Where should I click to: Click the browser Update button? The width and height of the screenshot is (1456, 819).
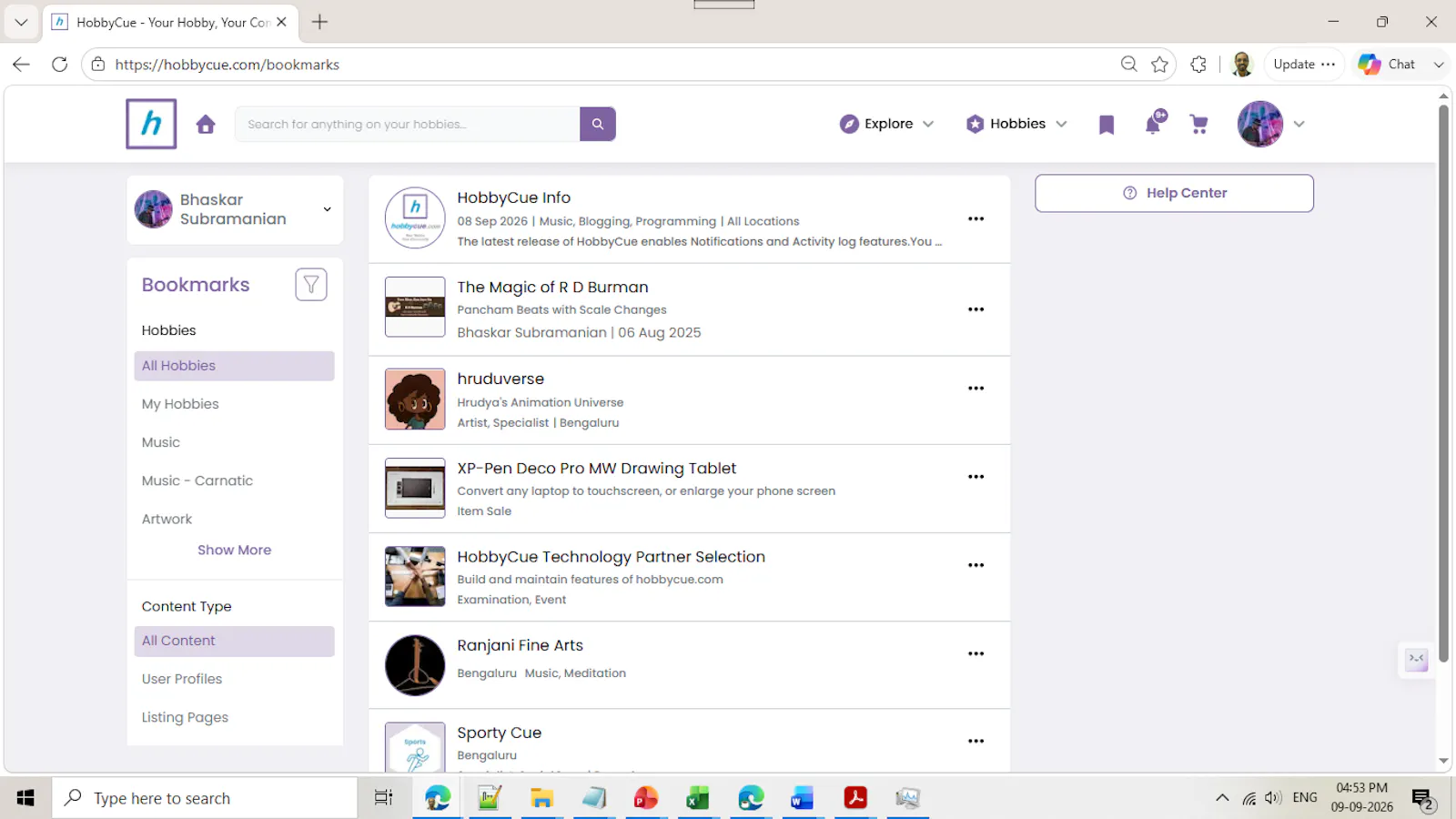click(x=1304, y=64)
